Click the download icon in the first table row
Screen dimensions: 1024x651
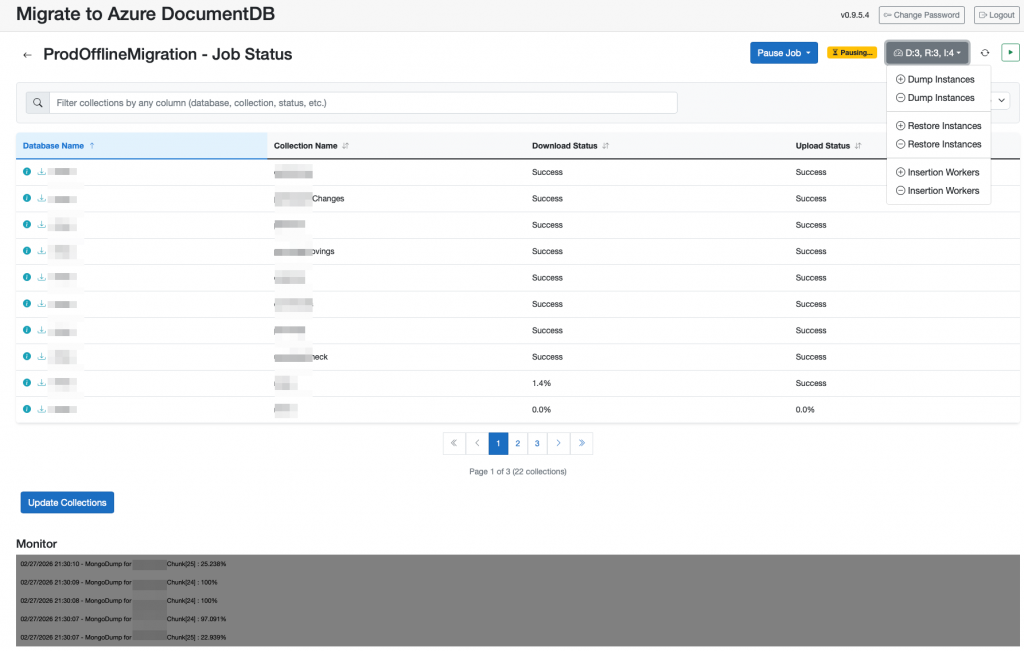point(41,172)
